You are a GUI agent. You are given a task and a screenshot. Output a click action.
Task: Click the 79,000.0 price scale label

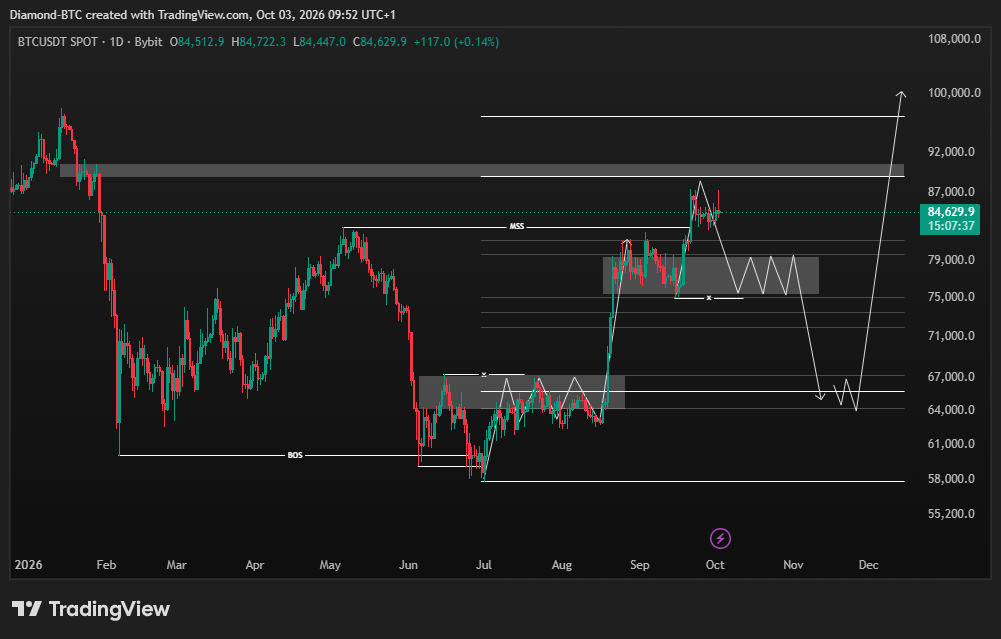[x=951, y=260]
